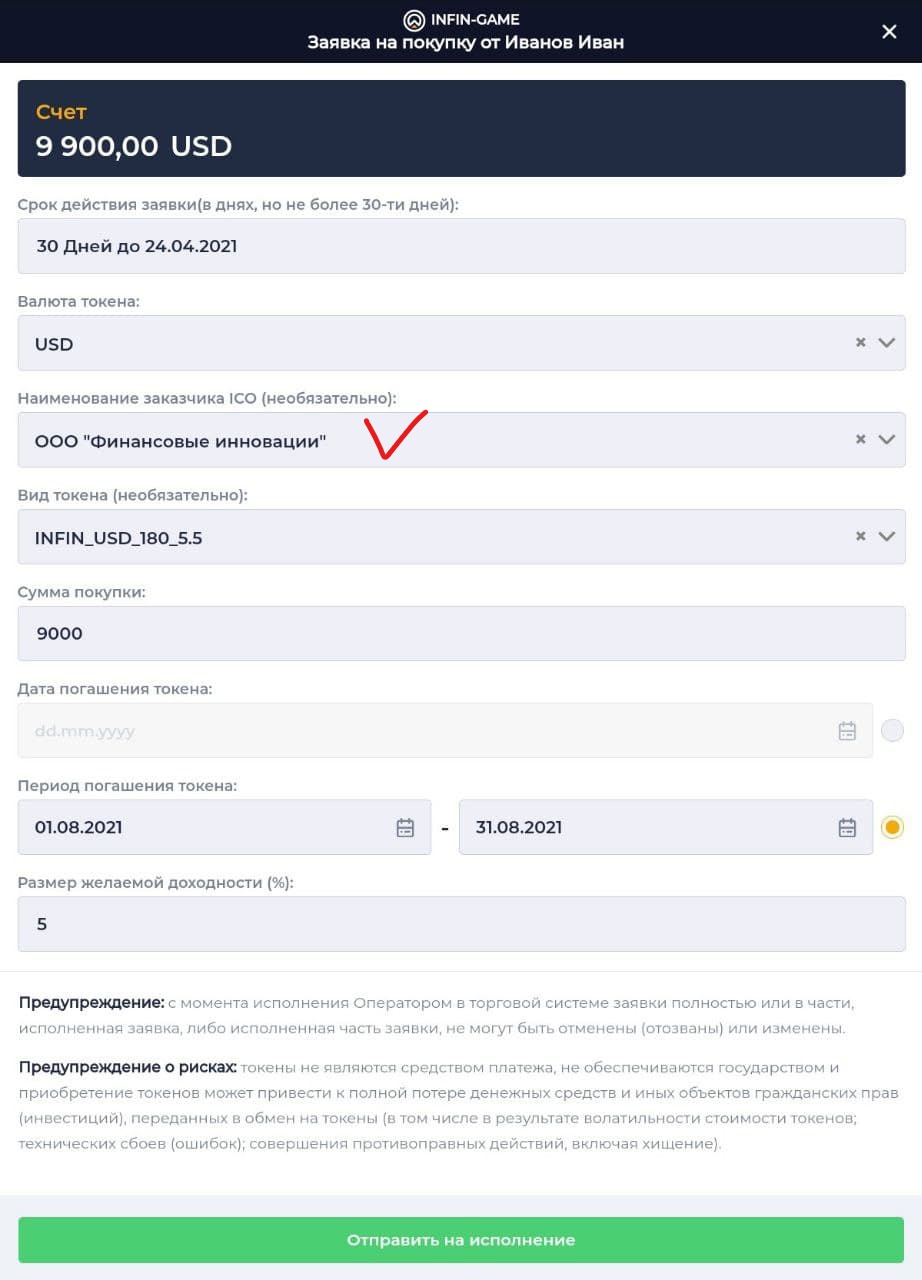
Task: Open calendar for period start 01.08.2021
Action: tap(405, 827)
